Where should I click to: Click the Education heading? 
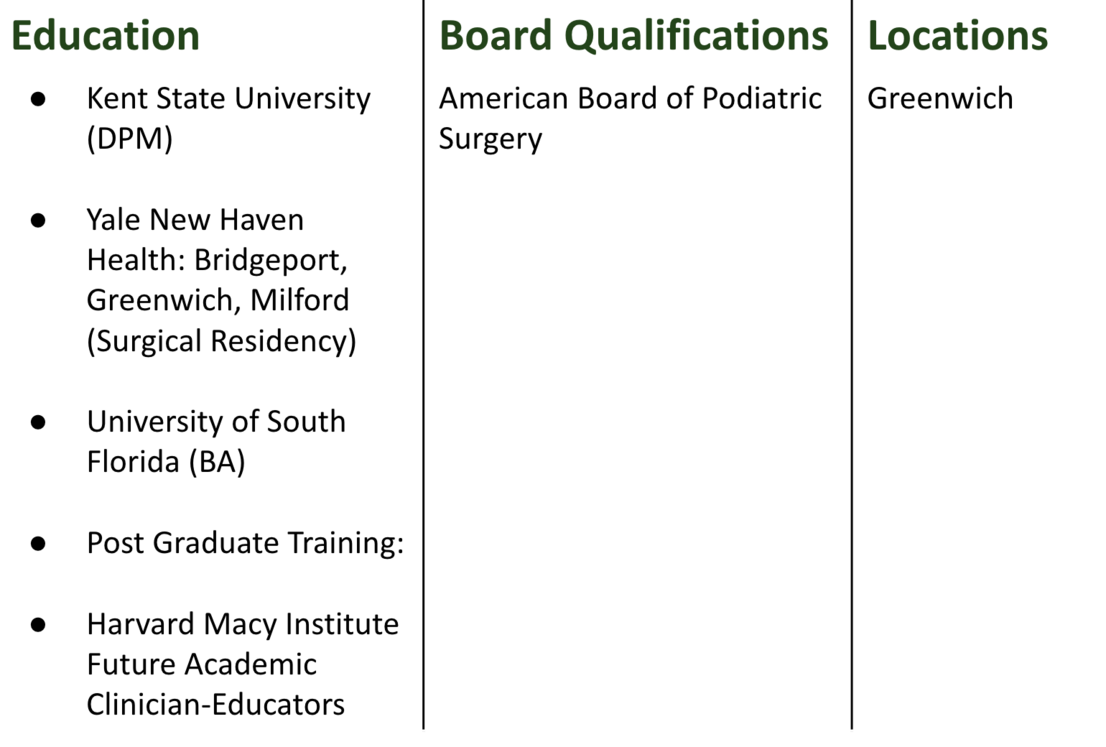(105, 36)
